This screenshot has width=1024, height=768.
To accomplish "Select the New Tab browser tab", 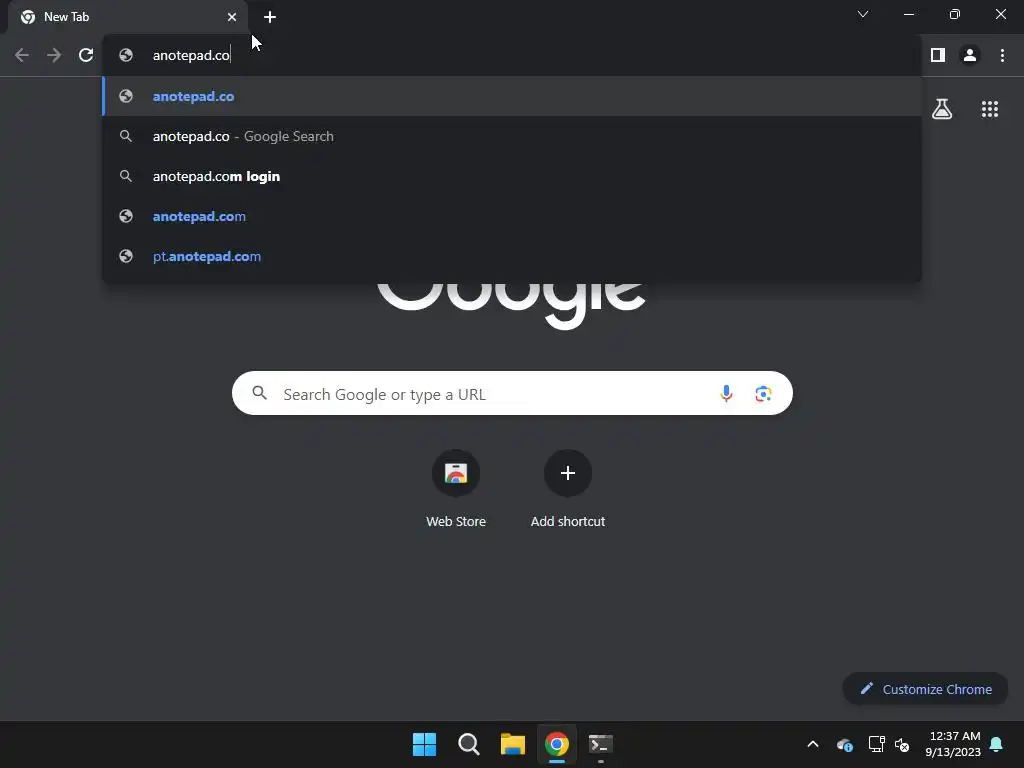I will click(x=128, y=17).
